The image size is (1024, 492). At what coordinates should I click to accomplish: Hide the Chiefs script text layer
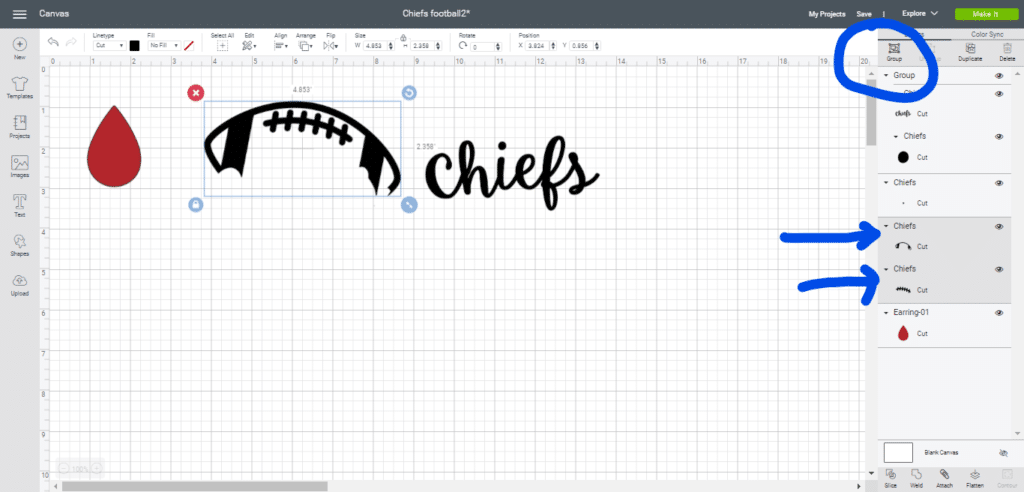pyautogui.click(x=999, y=94)
